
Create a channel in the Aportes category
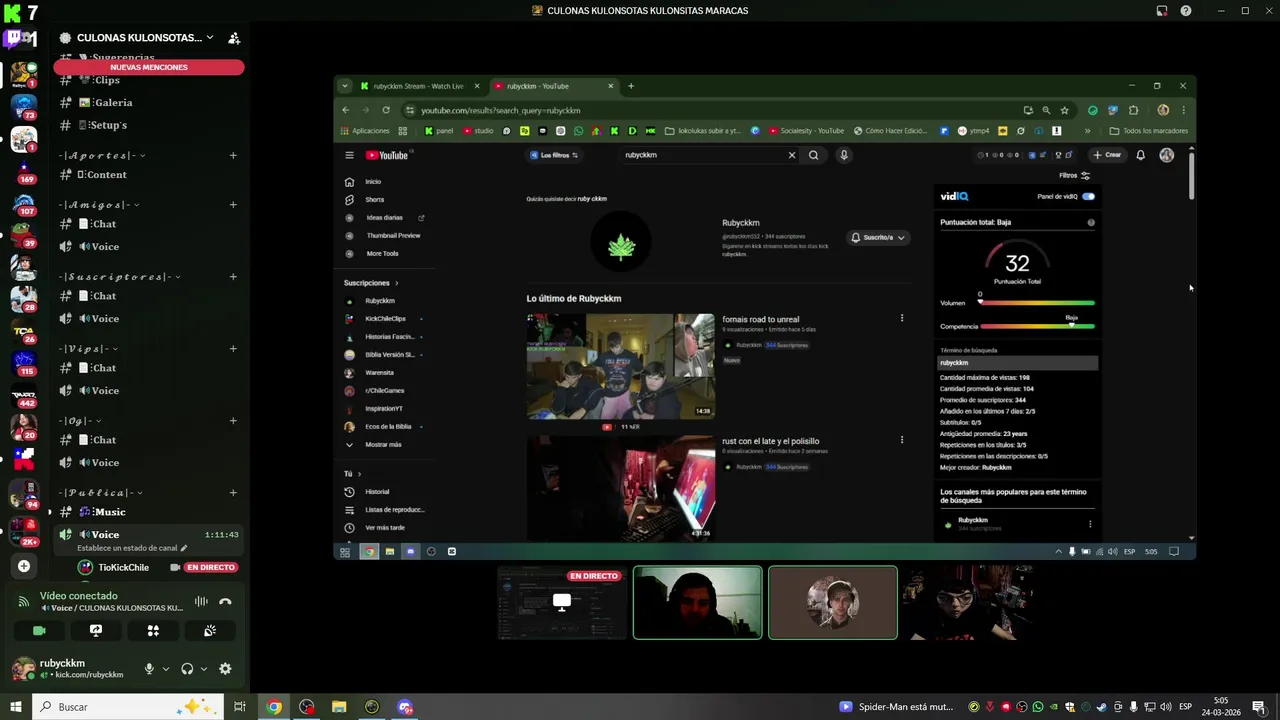(x=233, y=155)
